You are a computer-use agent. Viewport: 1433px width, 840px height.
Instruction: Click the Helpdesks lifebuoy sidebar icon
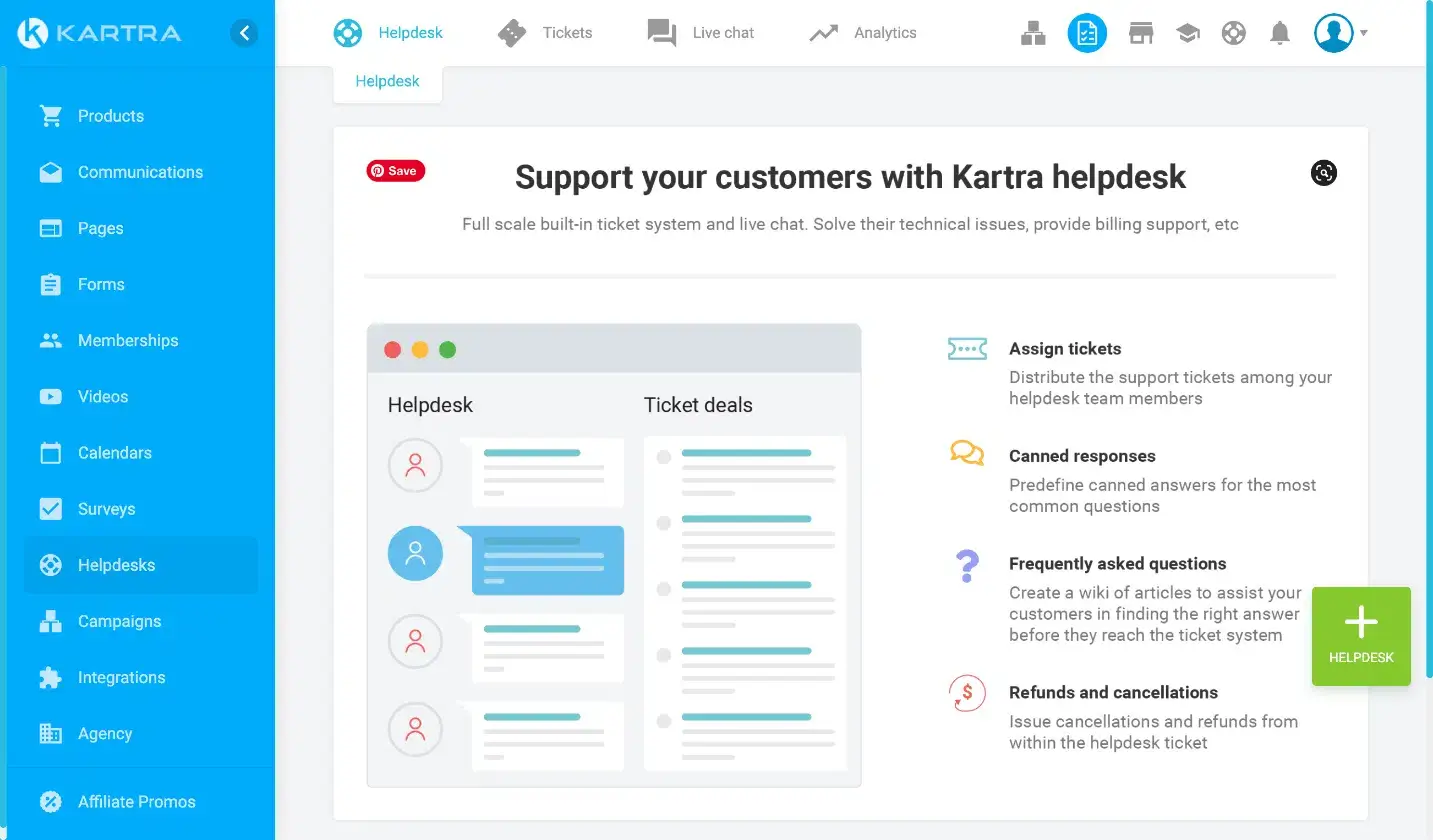(50, 565)
